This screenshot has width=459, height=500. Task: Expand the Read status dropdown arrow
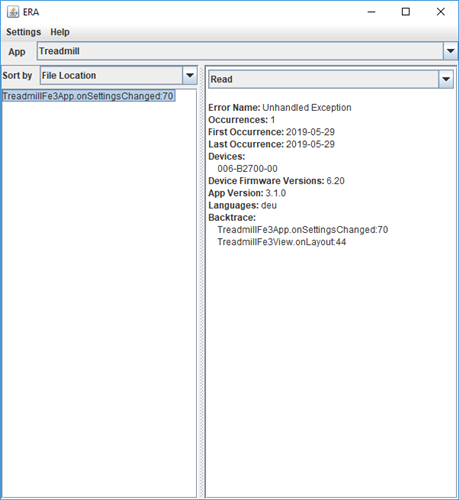point(446,79)
